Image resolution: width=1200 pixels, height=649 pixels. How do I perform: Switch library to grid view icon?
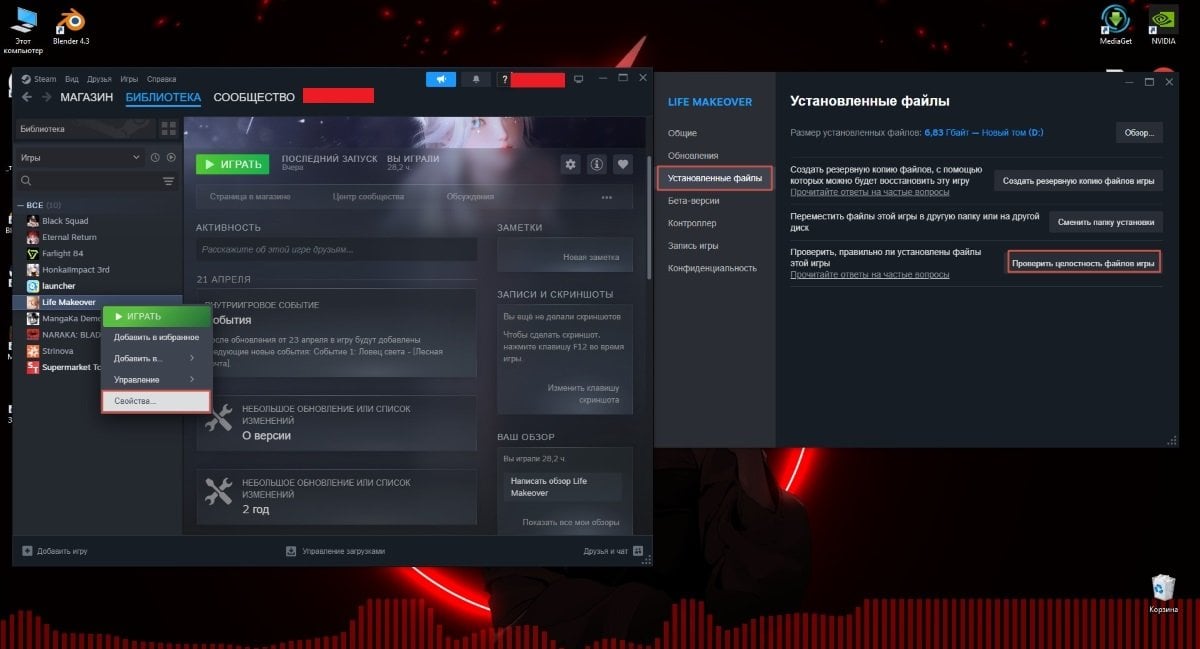(x=168, y=128)
